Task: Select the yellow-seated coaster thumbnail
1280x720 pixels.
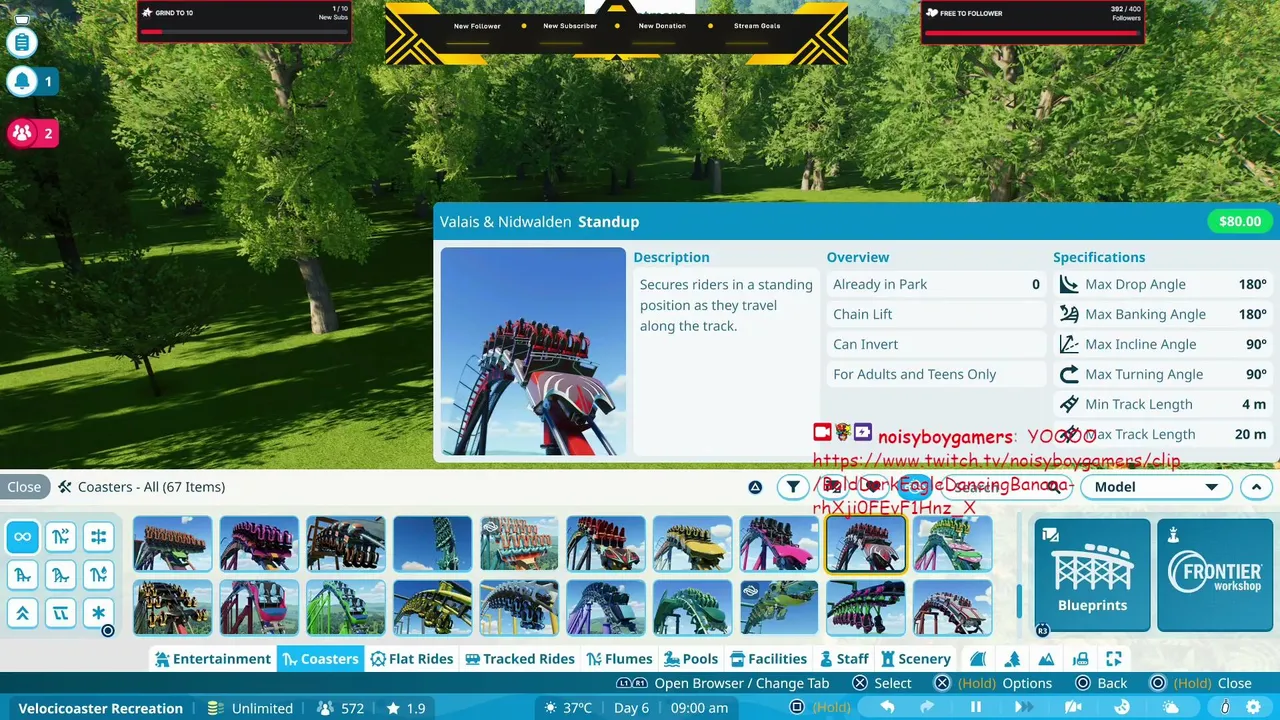Action: 692,543
